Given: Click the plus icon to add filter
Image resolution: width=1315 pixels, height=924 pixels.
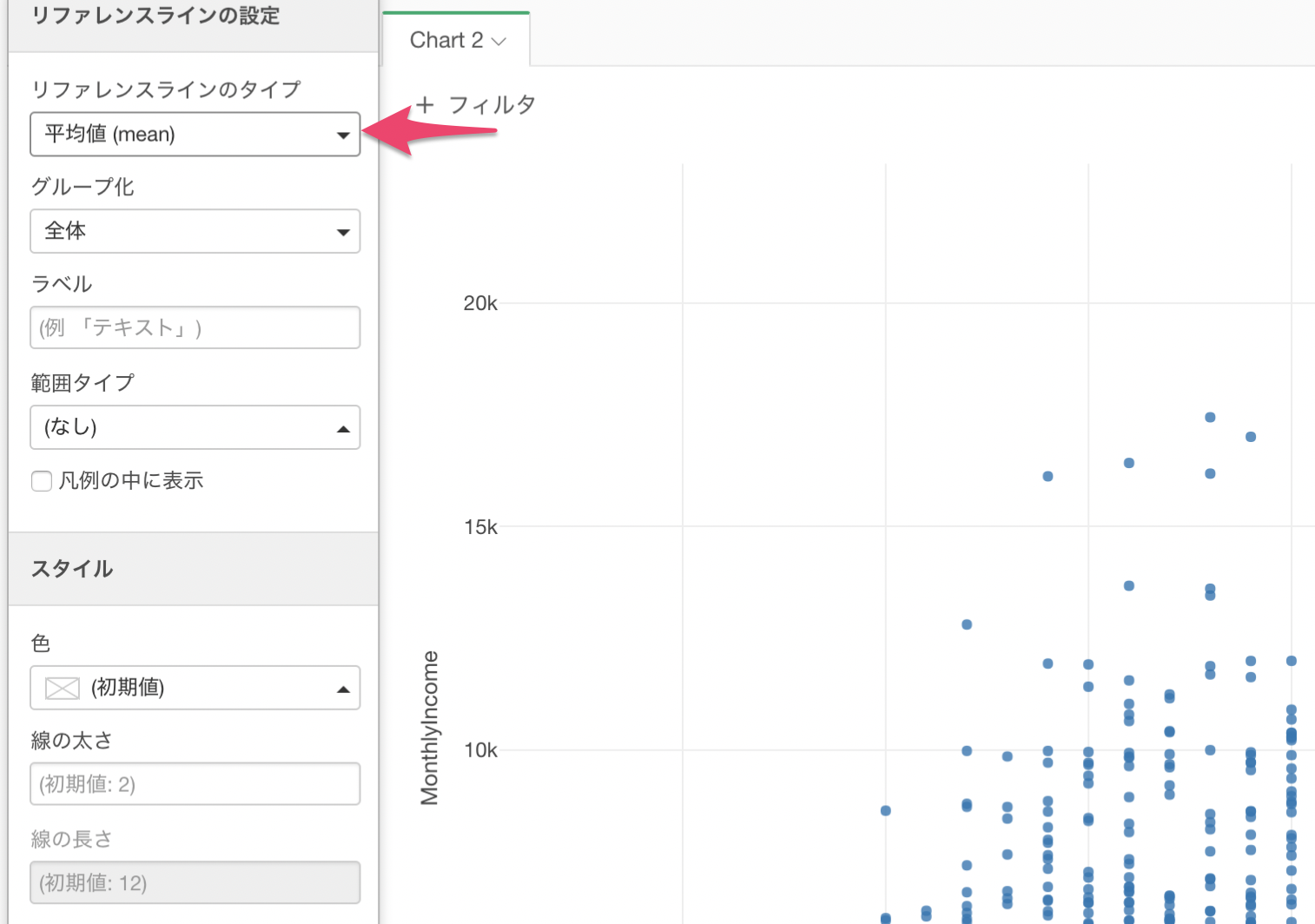Looking at the screenshot, I should tap(425, 105).
